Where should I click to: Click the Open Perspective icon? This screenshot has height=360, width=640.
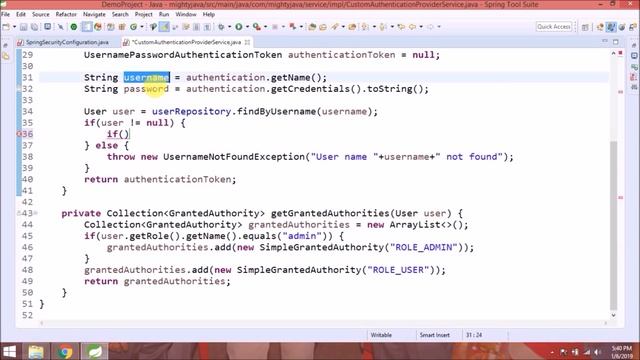[585, 27]
